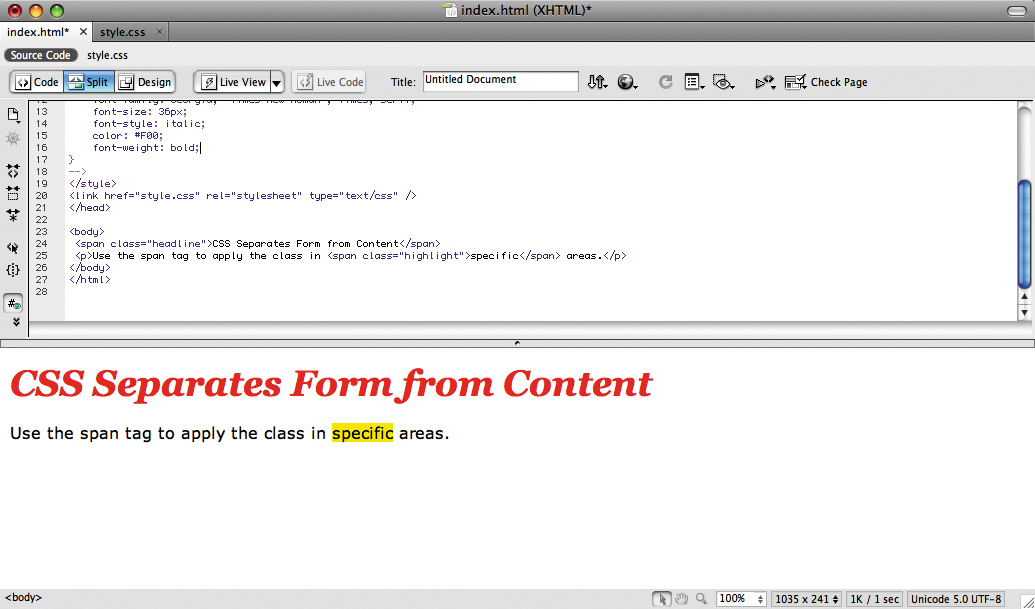Click the Open Documents icon
The image size is (1035, 609).
(x=13, y=115)
